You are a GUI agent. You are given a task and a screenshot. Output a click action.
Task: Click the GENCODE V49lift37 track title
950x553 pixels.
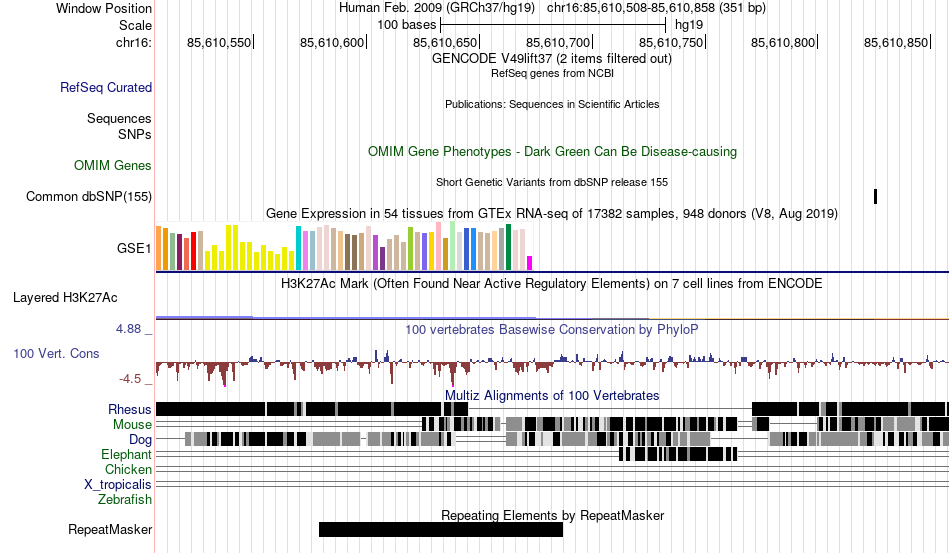552,59
